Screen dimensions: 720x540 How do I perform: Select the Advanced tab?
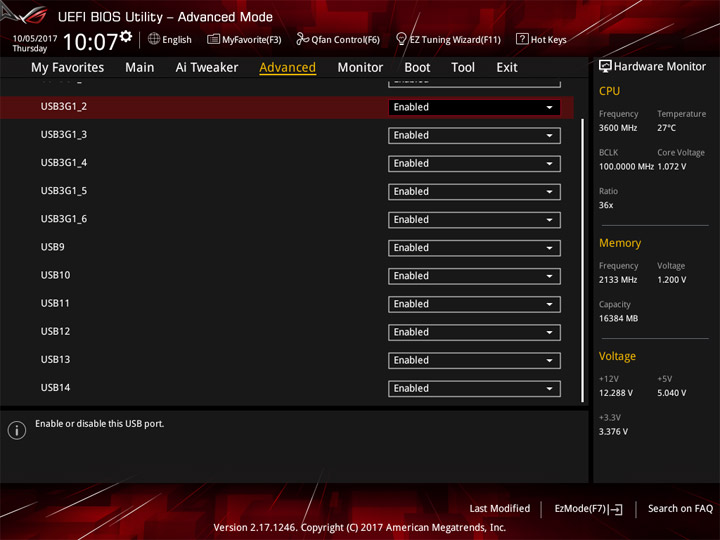coord(287,68)
